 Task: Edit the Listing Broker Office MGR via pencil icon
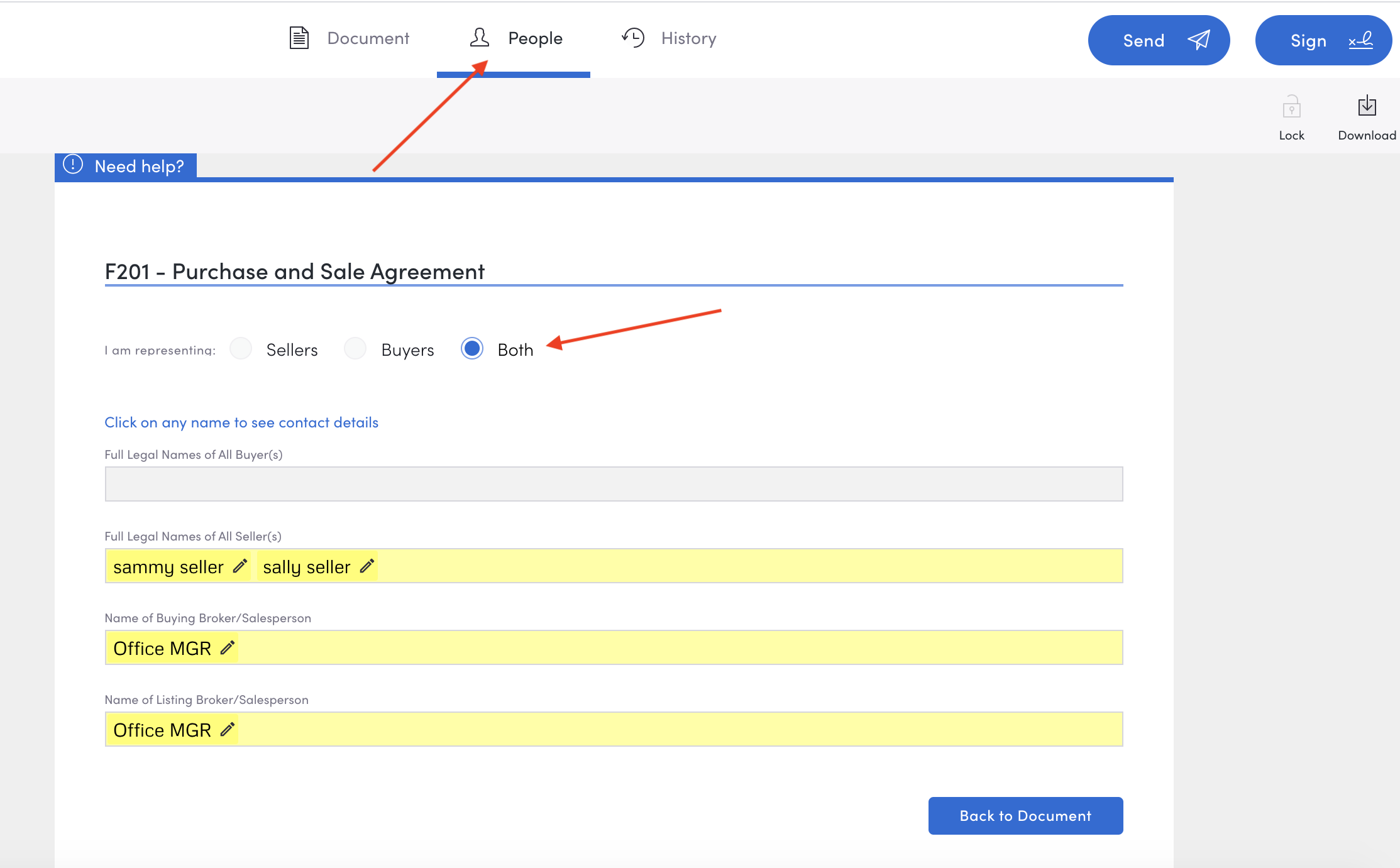click(x=226, y=730)
